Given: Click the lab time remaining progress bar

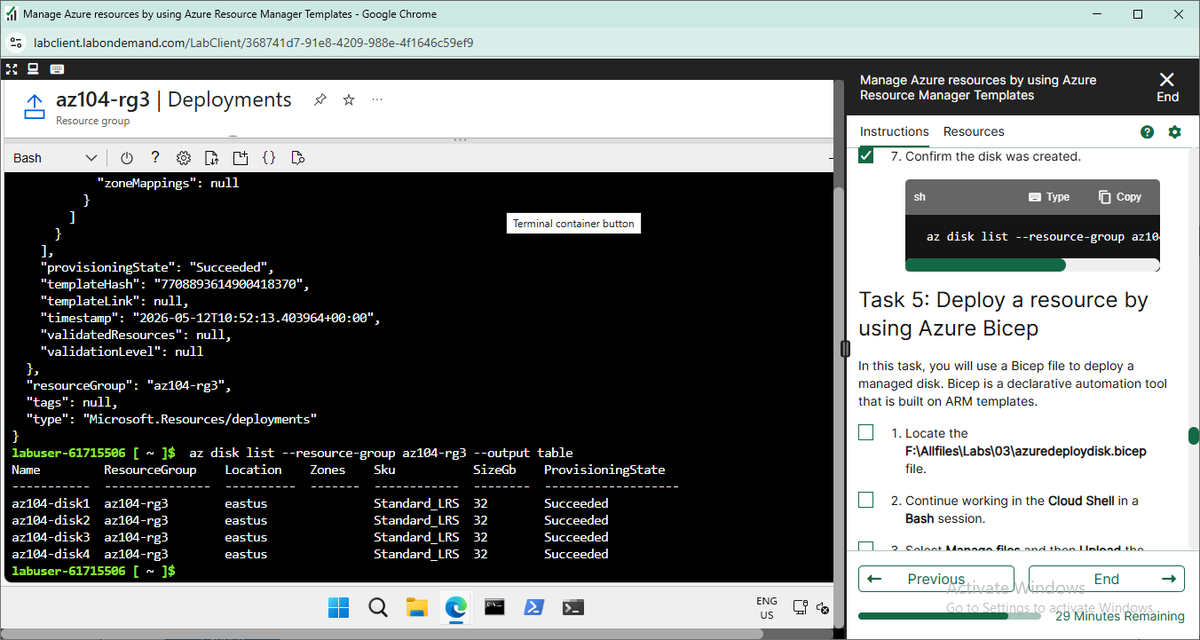Looking at the screenshot, I should tap(949, 616).
